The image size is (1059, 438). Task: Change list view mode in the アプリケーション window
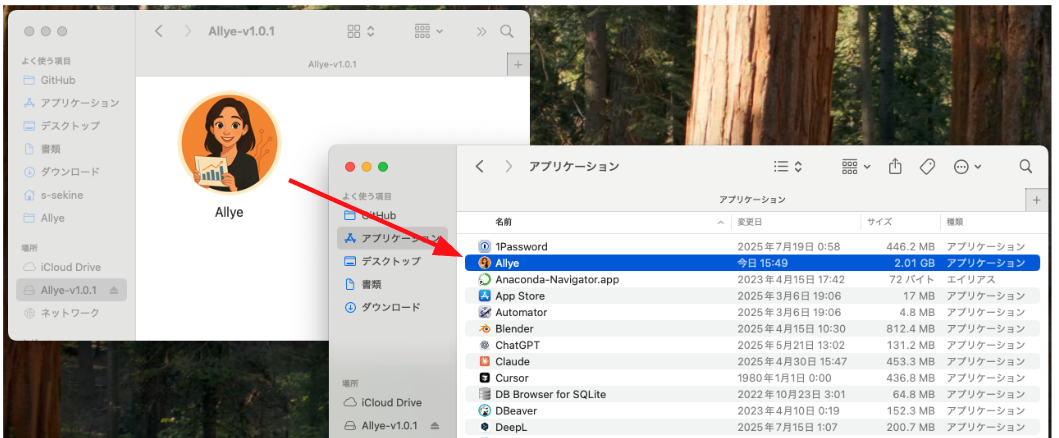pyautogui.click(x=787, y=166)
